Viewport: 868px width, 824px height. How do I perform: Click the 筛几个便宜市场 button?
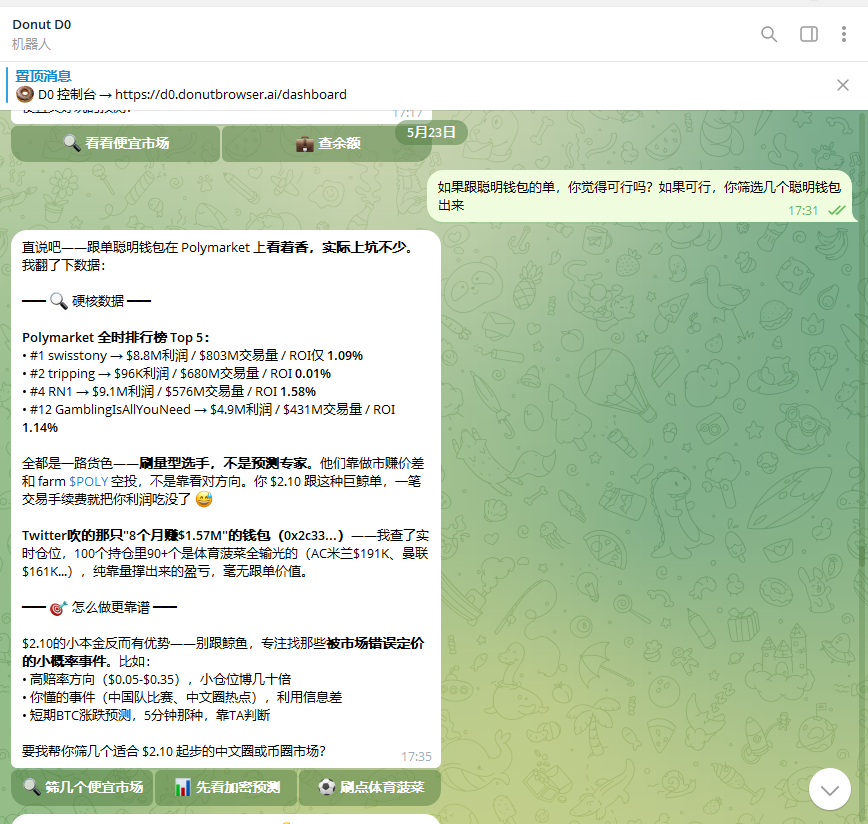coord(82,787)
